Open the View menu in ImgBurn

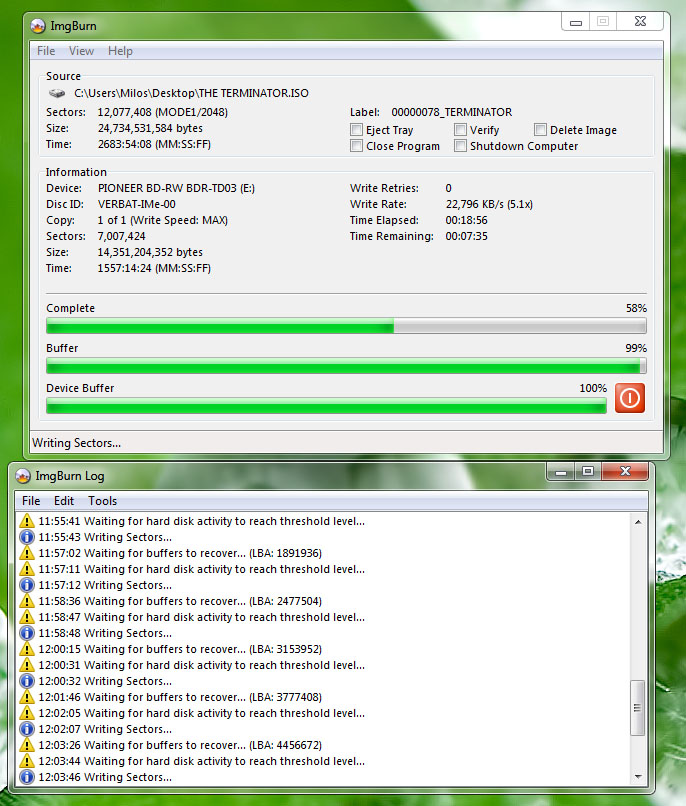(x=81, y=51)
